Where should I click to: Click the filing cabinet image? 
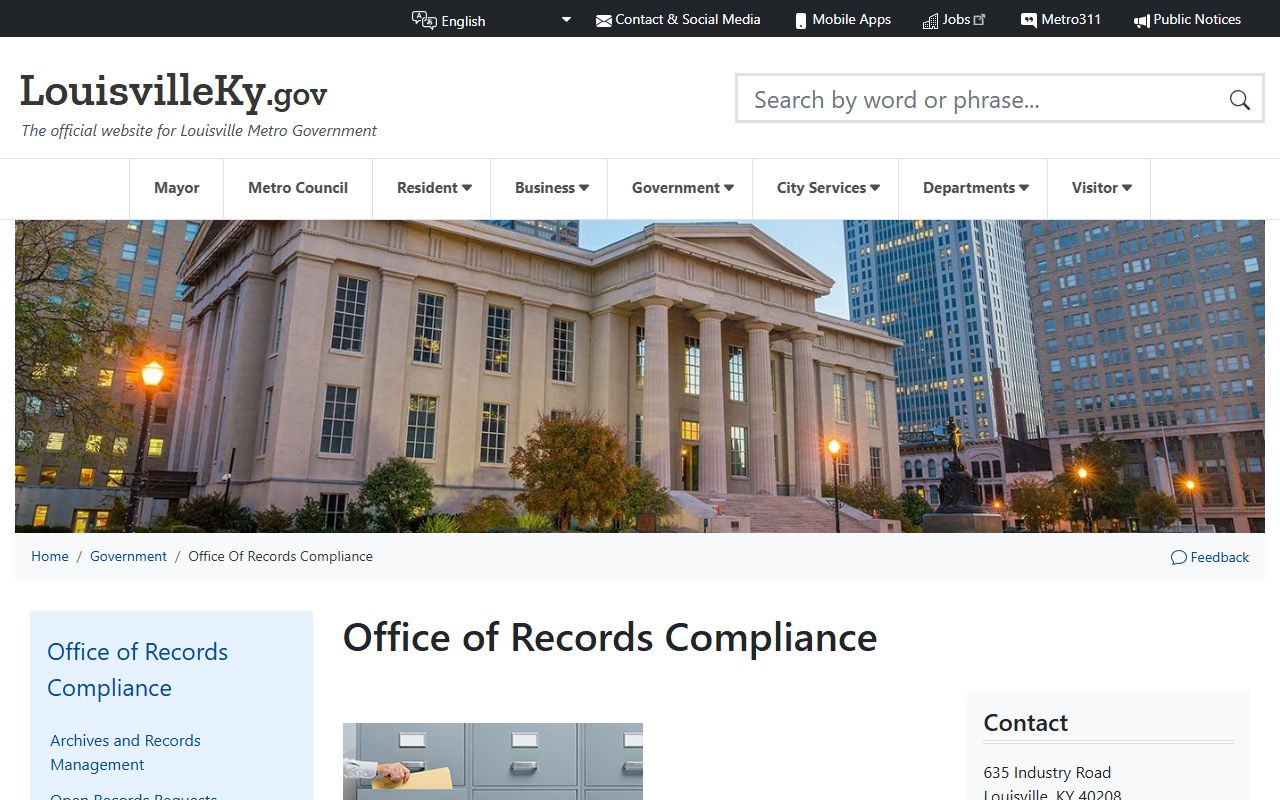coord(493,761)
